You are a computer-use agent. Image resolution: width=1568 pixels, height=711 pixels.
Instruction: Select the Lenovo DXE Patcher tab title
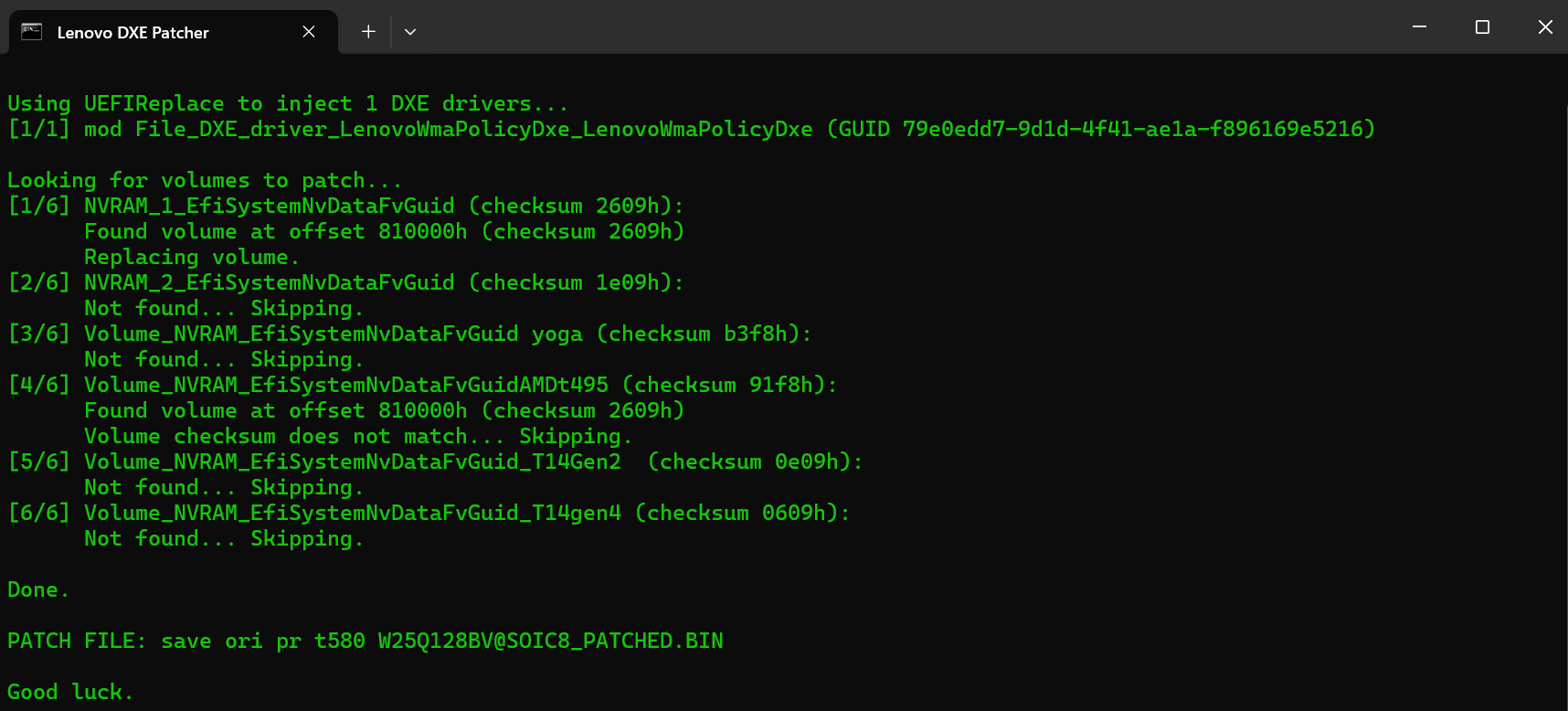(132, 33)
